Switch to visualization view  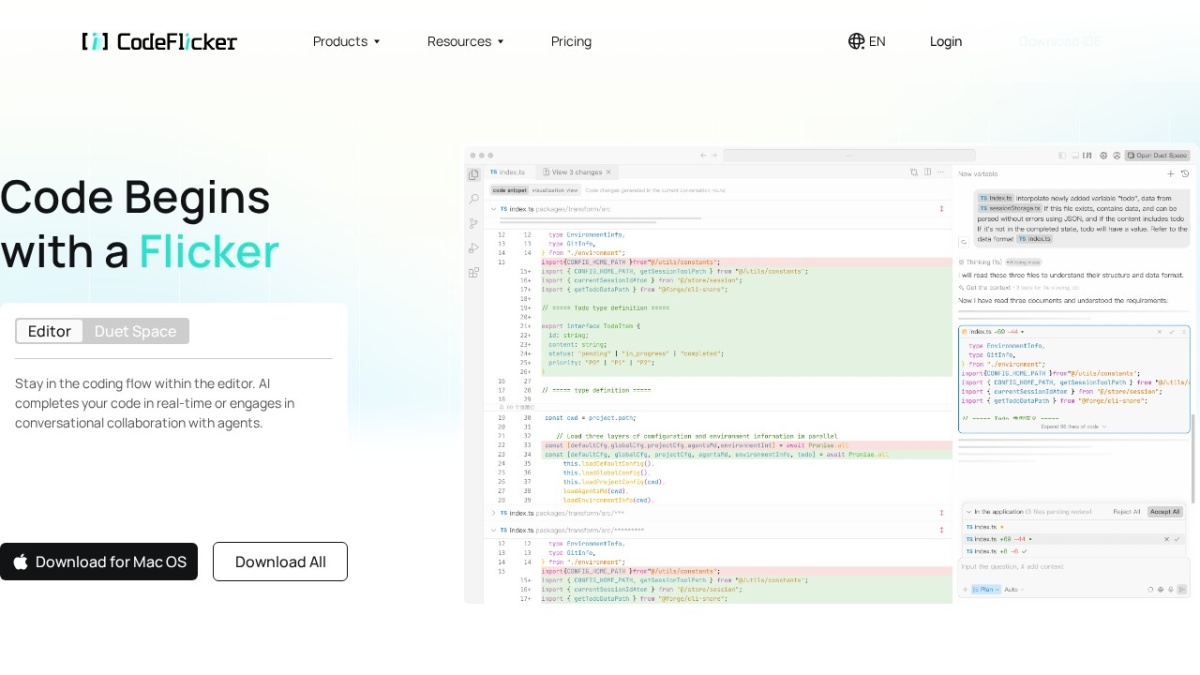[x=554, y=190]
